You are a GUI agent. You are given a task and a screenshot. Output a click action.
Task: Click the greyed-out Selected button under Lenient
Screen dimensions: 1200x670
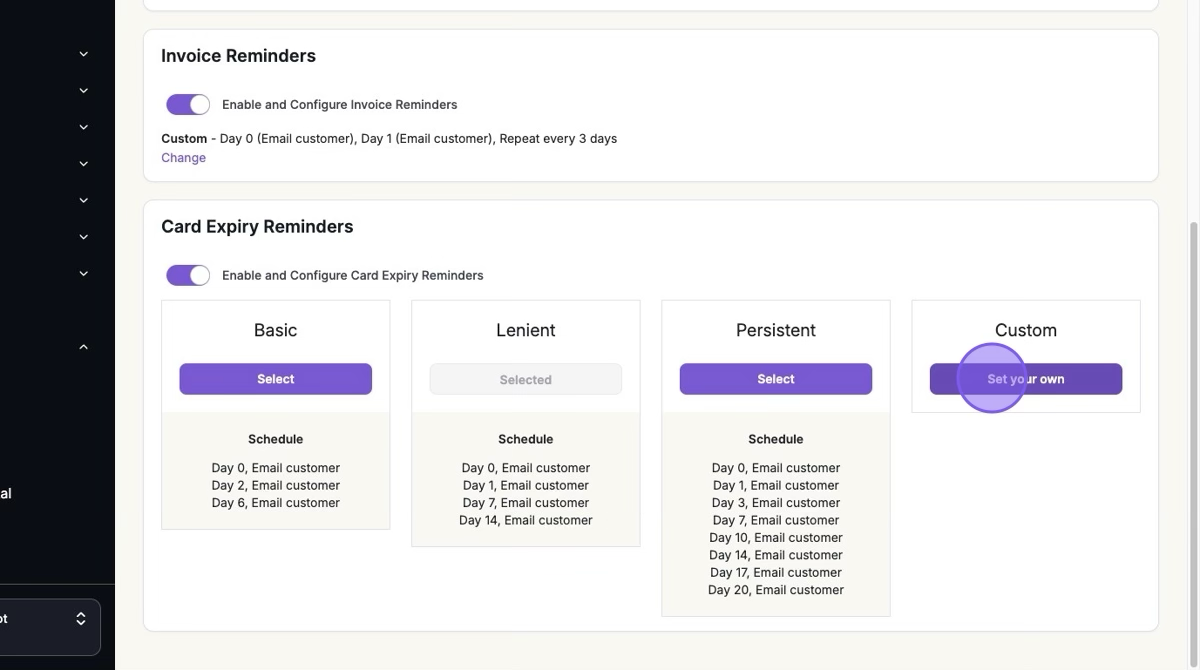[x=525, y=380]
